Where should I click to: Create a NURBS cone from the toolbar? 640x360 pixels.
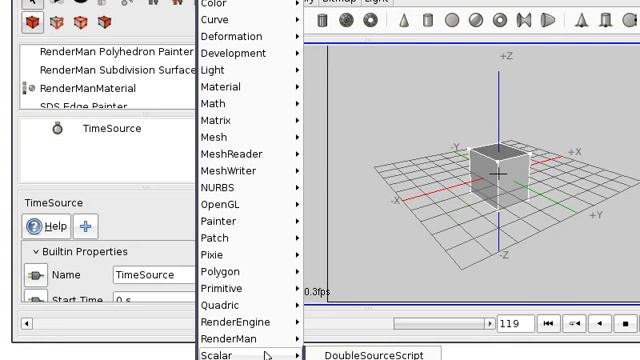click(x=582, y=20)
